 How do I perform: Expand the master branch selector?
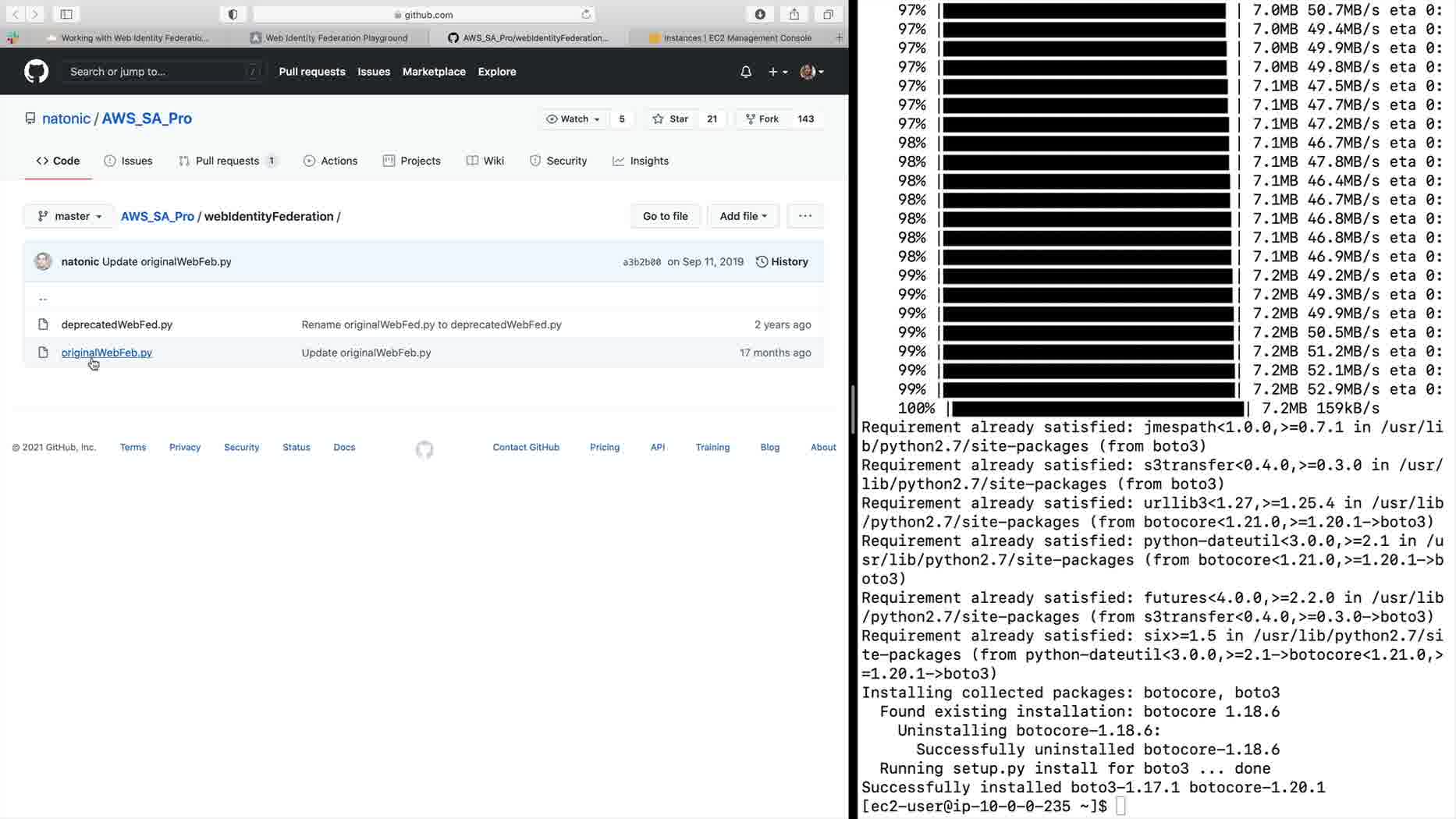coord(69,216)
